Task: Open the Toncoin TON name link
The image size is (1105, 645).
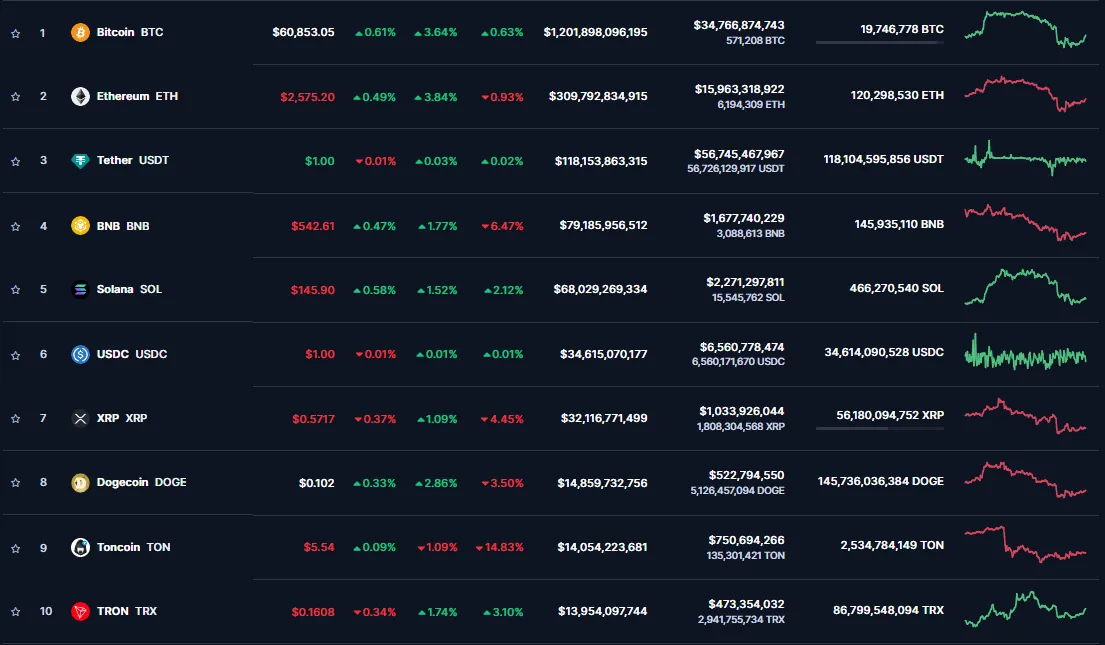Action: [x=133, y=547]
